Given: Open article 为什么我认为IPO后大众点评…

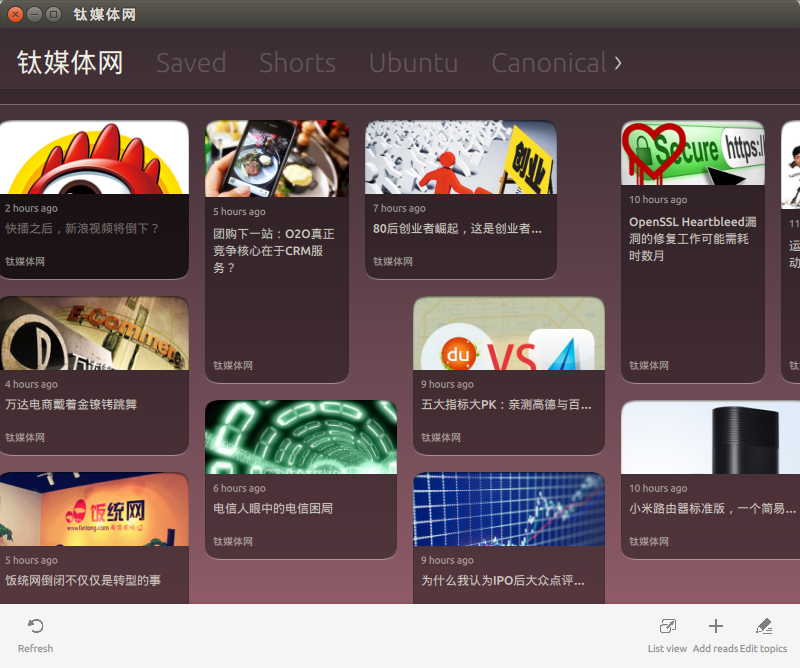Looking at the screenshot, I should [x=503, y=580].
